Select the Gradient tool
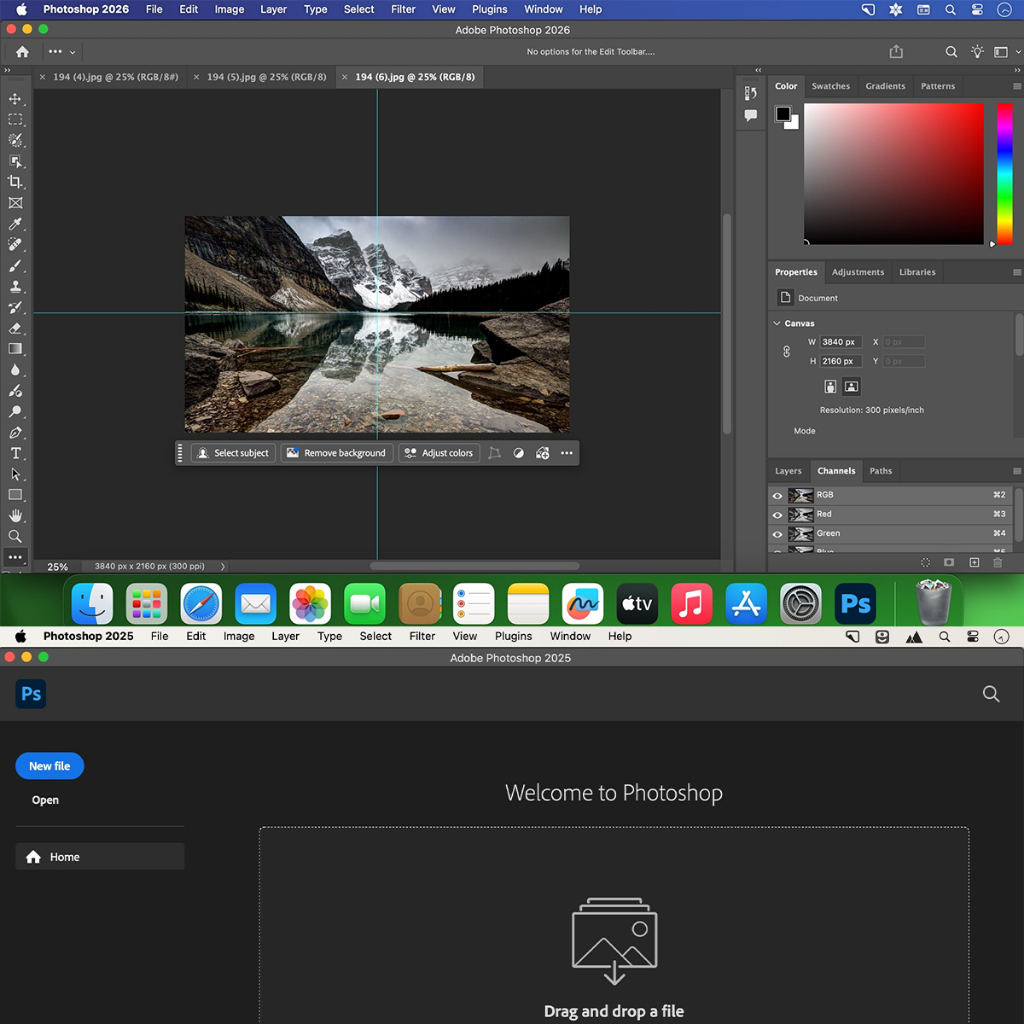The height and width of the screenshot is (1024, 1024). (15, 349)
